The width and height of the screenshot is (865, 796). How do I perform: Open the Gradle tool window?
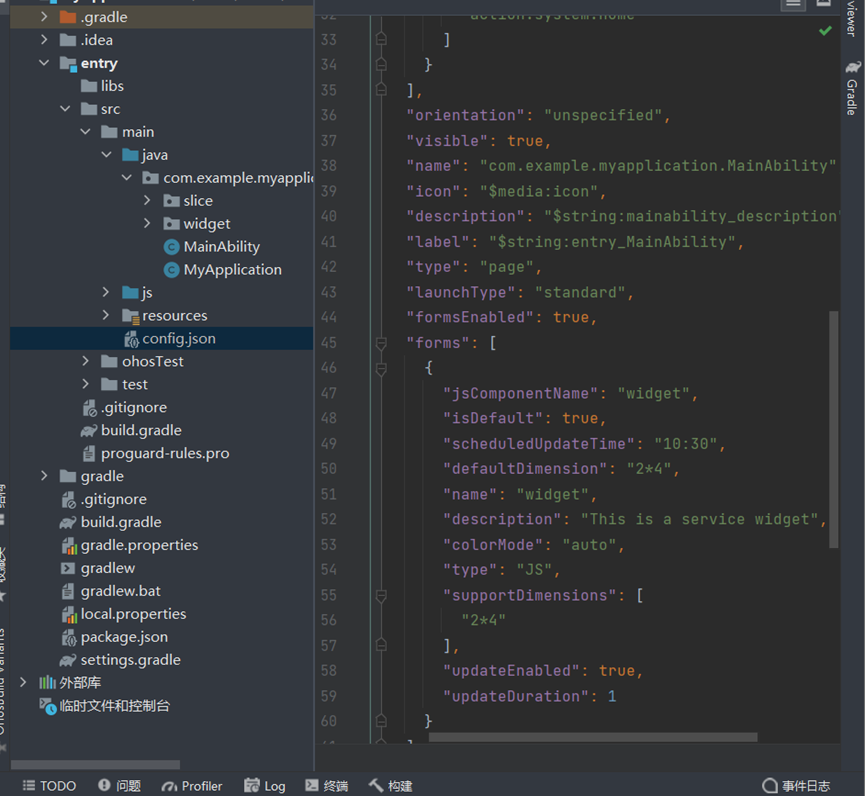click(852, 88)
